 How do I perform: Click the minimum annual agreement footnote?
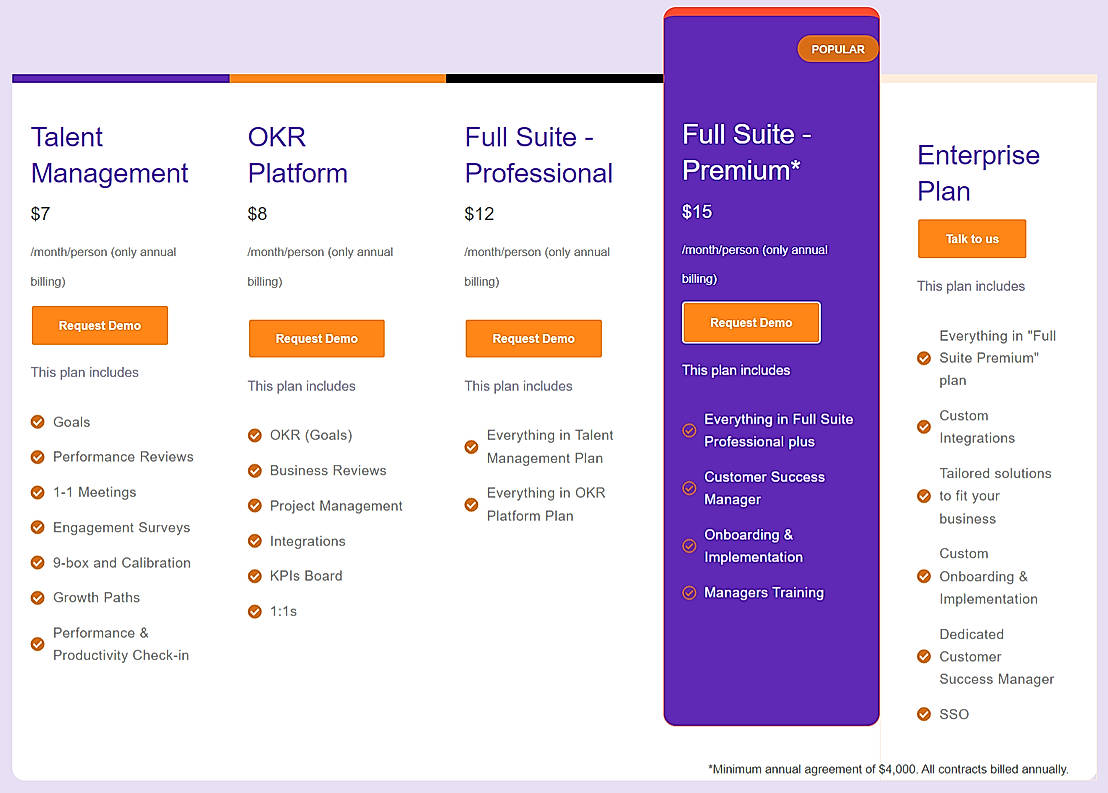tap(888, 769)
